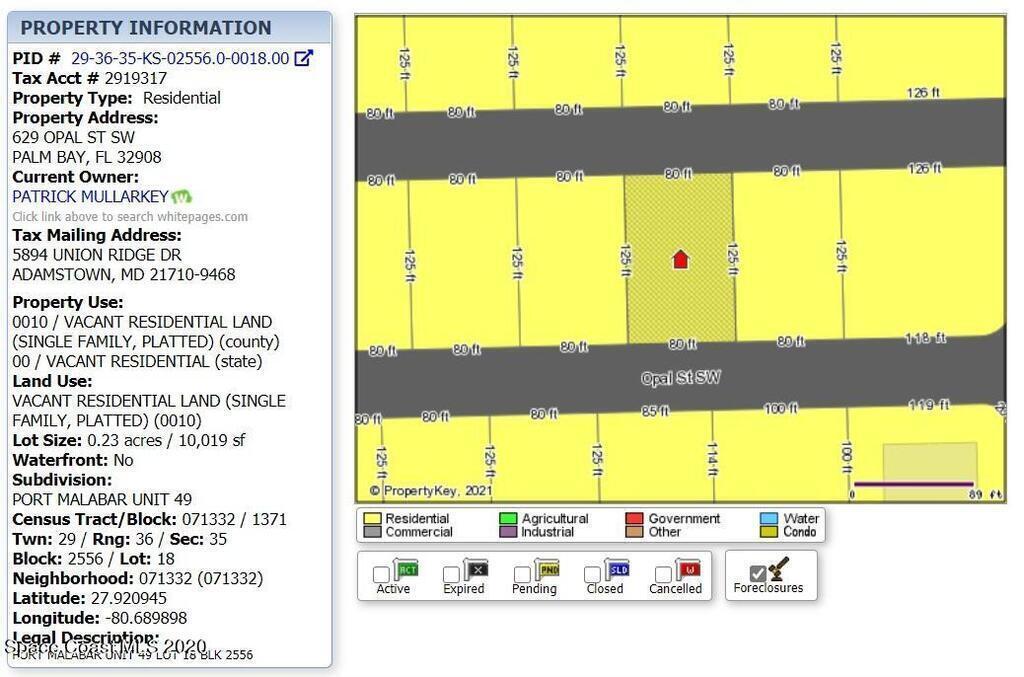Toggle the Pending listings checkbox
This screenshot has width=1024, height=677.
[522, 574]
